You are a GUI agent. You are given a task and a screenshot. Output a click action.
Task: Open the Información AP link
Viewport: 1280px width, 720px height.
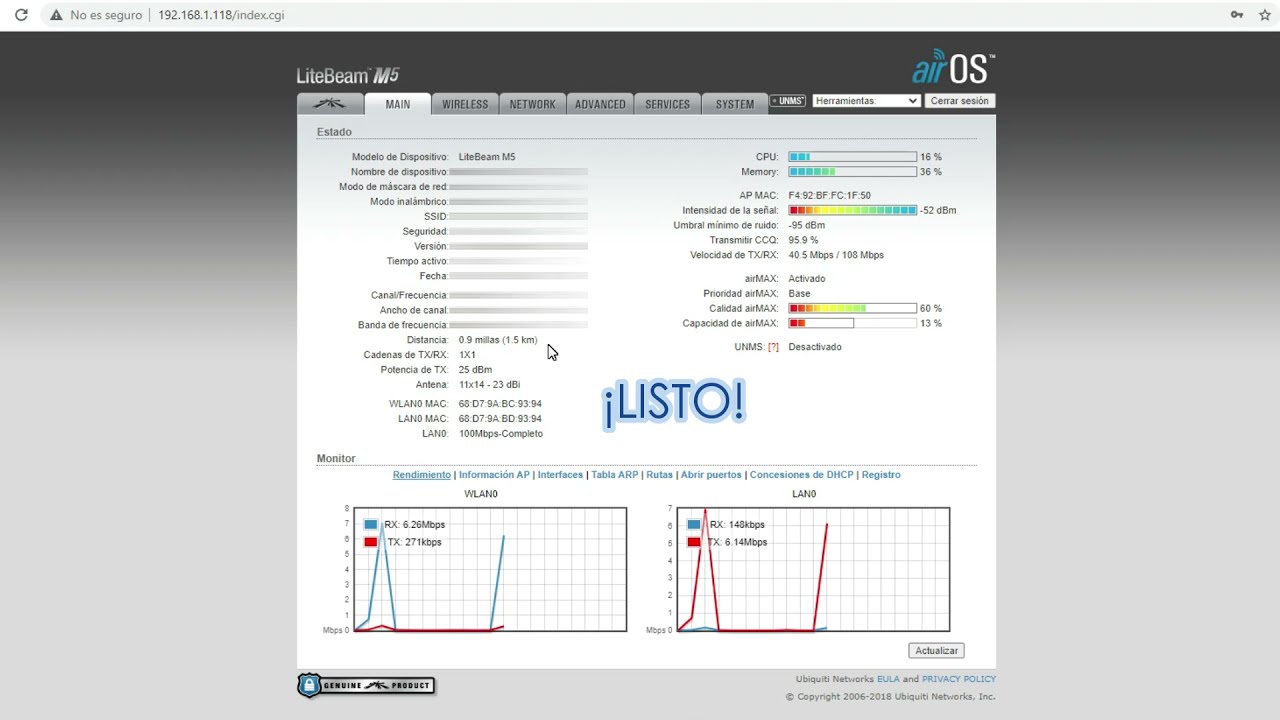point(494,475)
